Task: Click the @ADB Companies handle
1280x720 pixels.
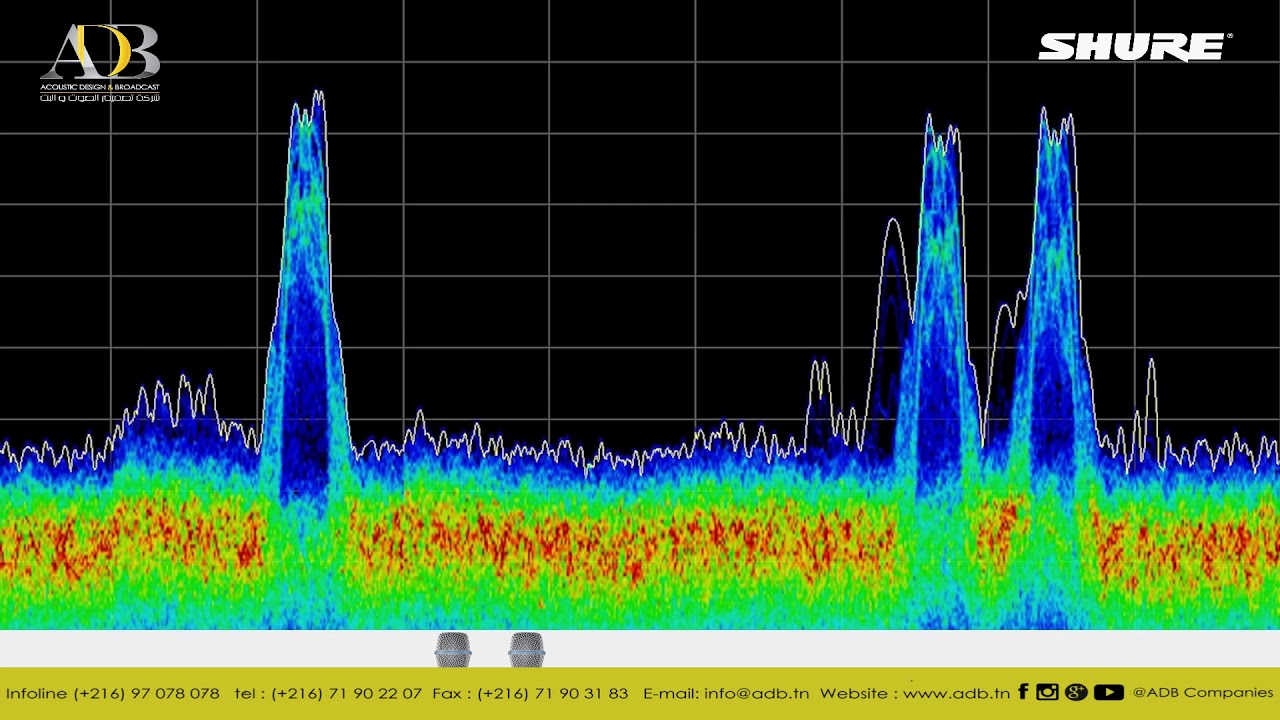Action: coord(1202,692)
